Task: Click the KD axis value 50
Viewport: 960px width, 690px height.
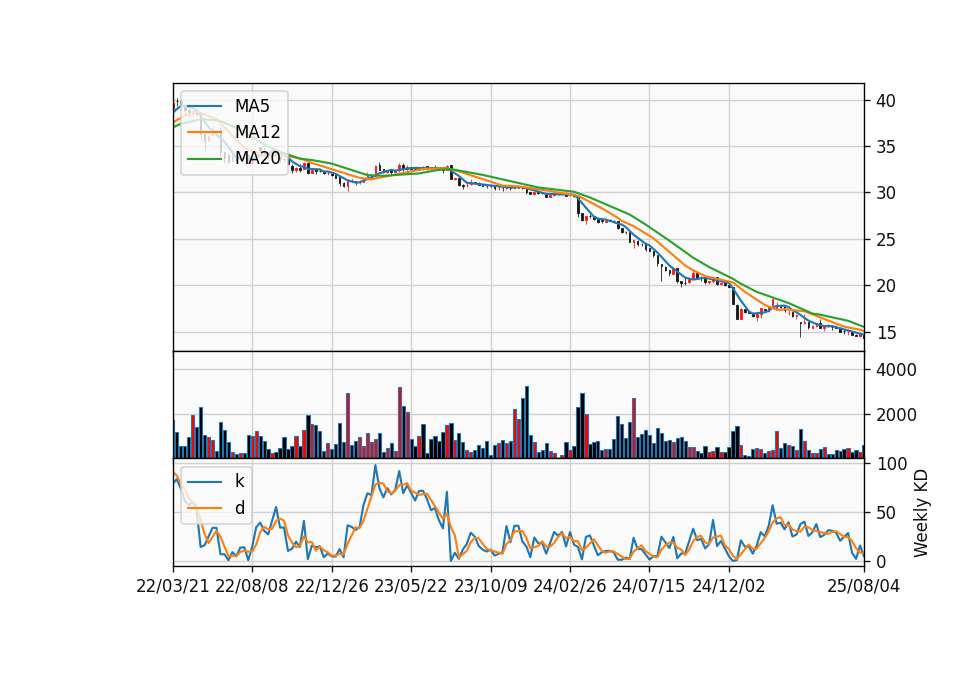Action: pyautogui.click(x=886, y=513)
